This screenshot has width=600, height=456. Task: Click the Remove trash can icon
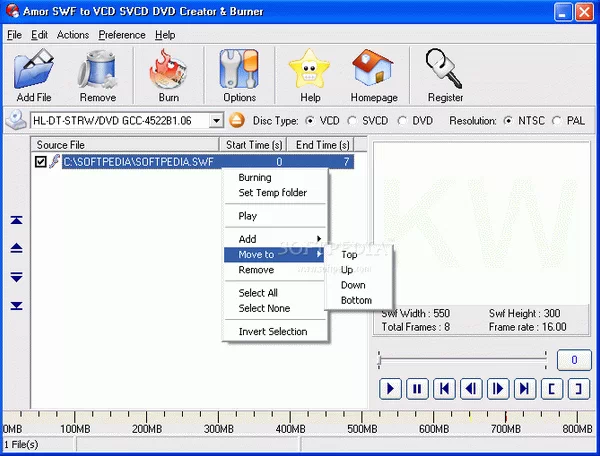98,69
